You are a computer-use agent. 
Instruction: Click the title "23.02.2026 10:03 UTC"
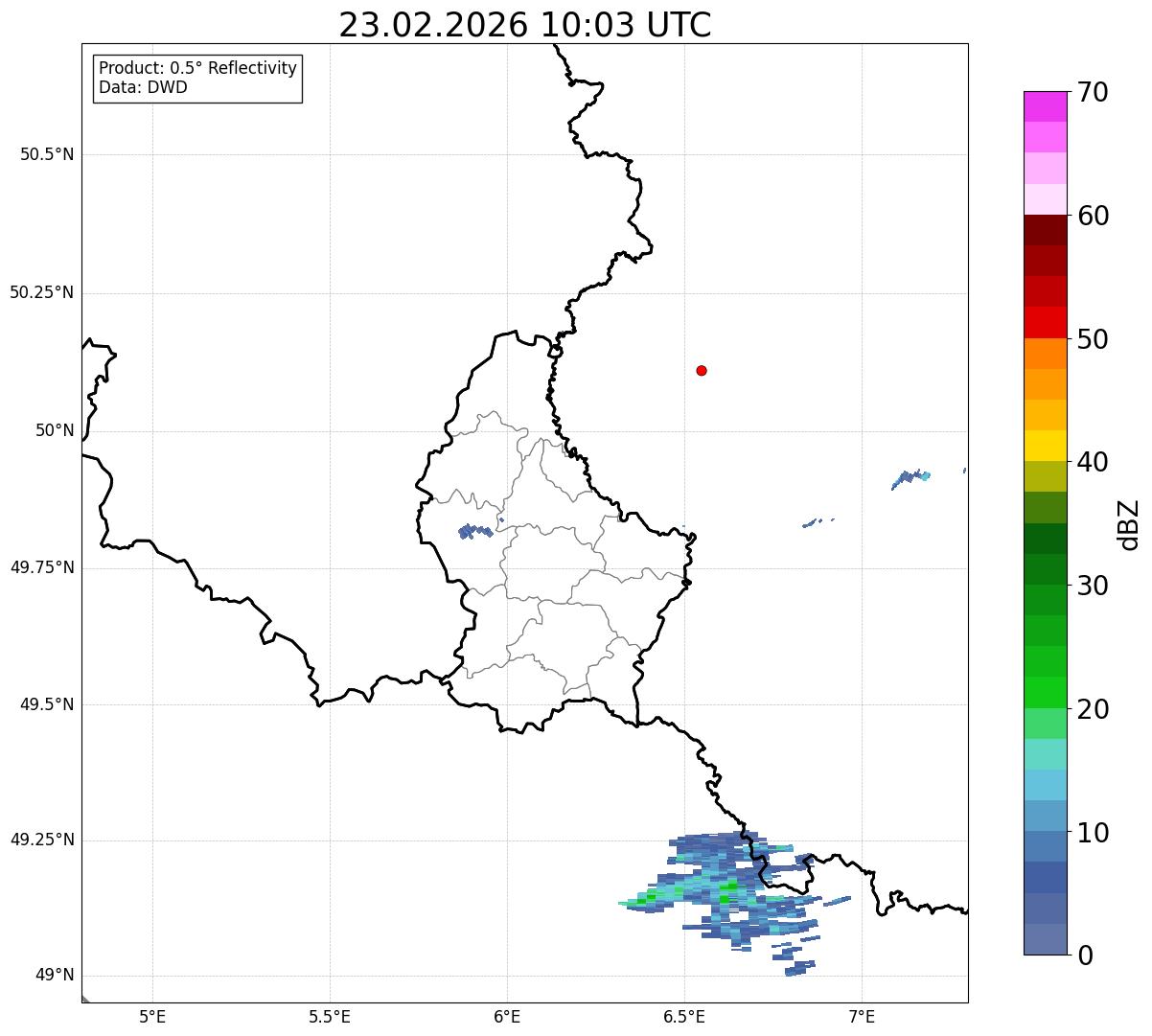525,25
